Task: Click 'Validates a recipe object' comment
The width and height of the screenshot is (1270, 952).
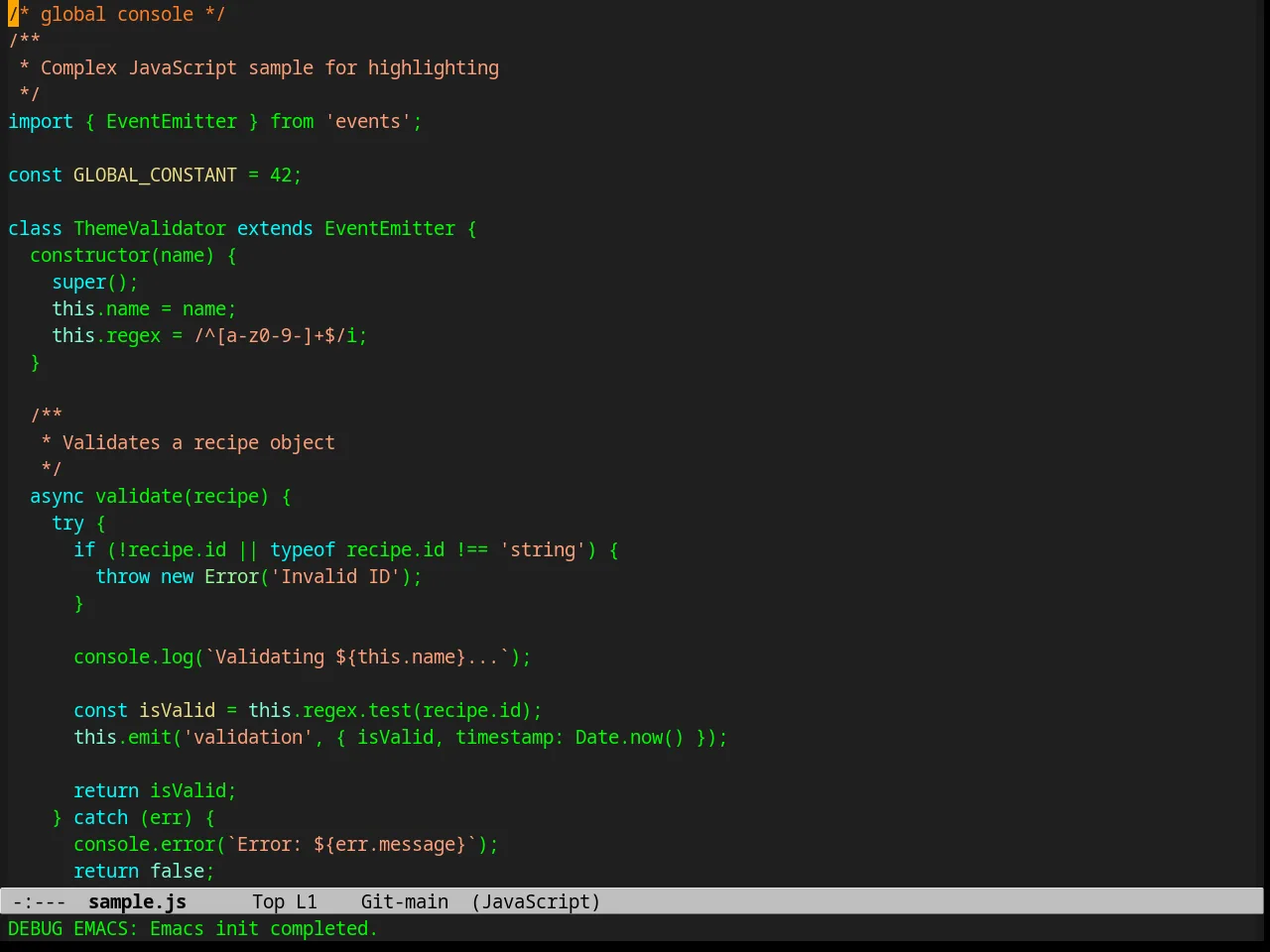Action: pyautogui.click(x=198, y=442)
